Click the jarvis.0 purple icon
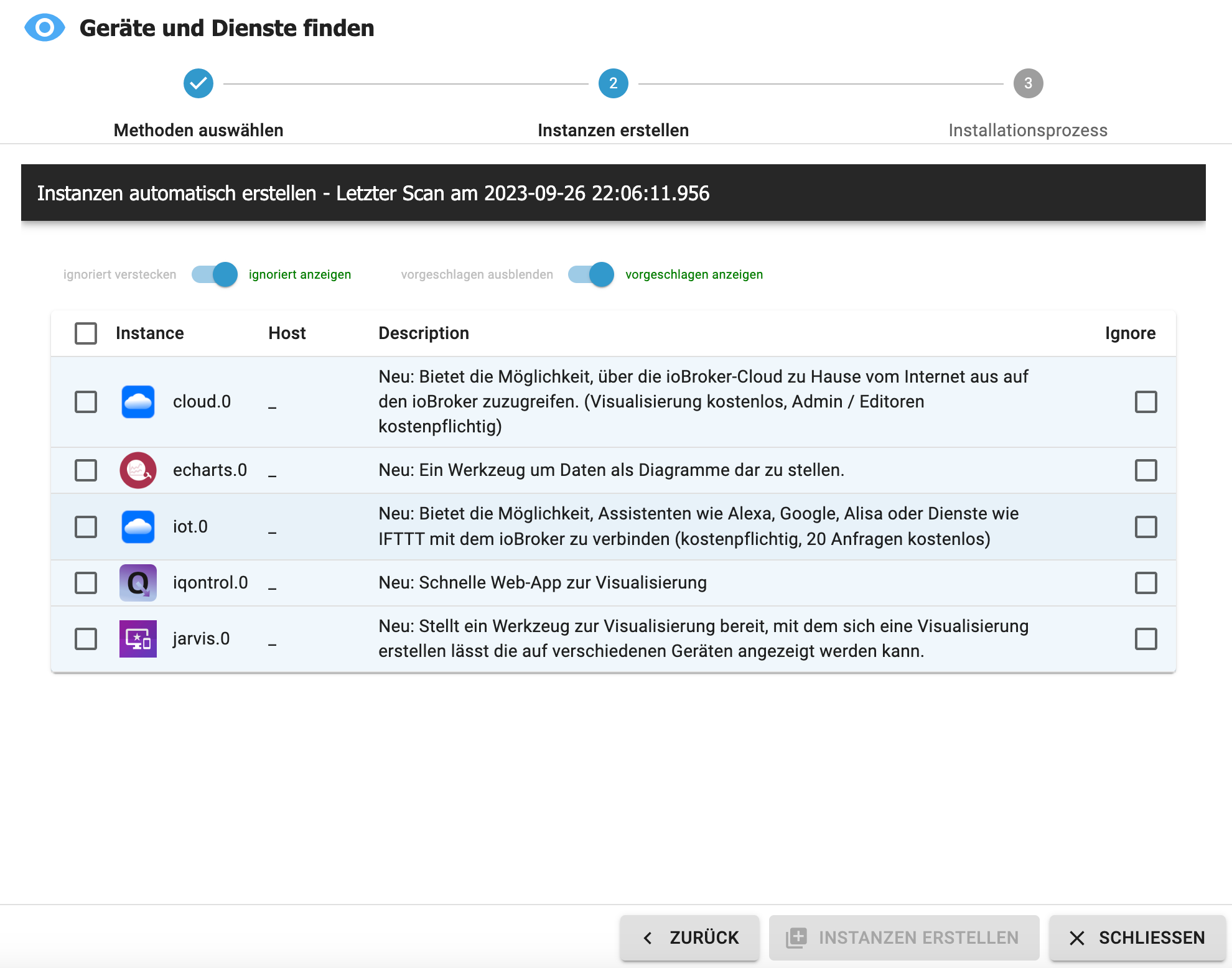Viewport: 1232px width, 968px height. [138, 639]
